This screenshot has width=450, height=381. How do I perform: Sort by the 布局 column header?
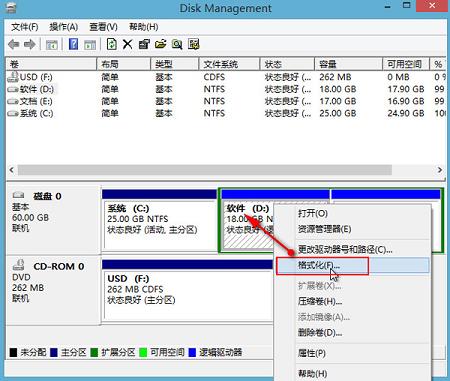pos(123,64)
